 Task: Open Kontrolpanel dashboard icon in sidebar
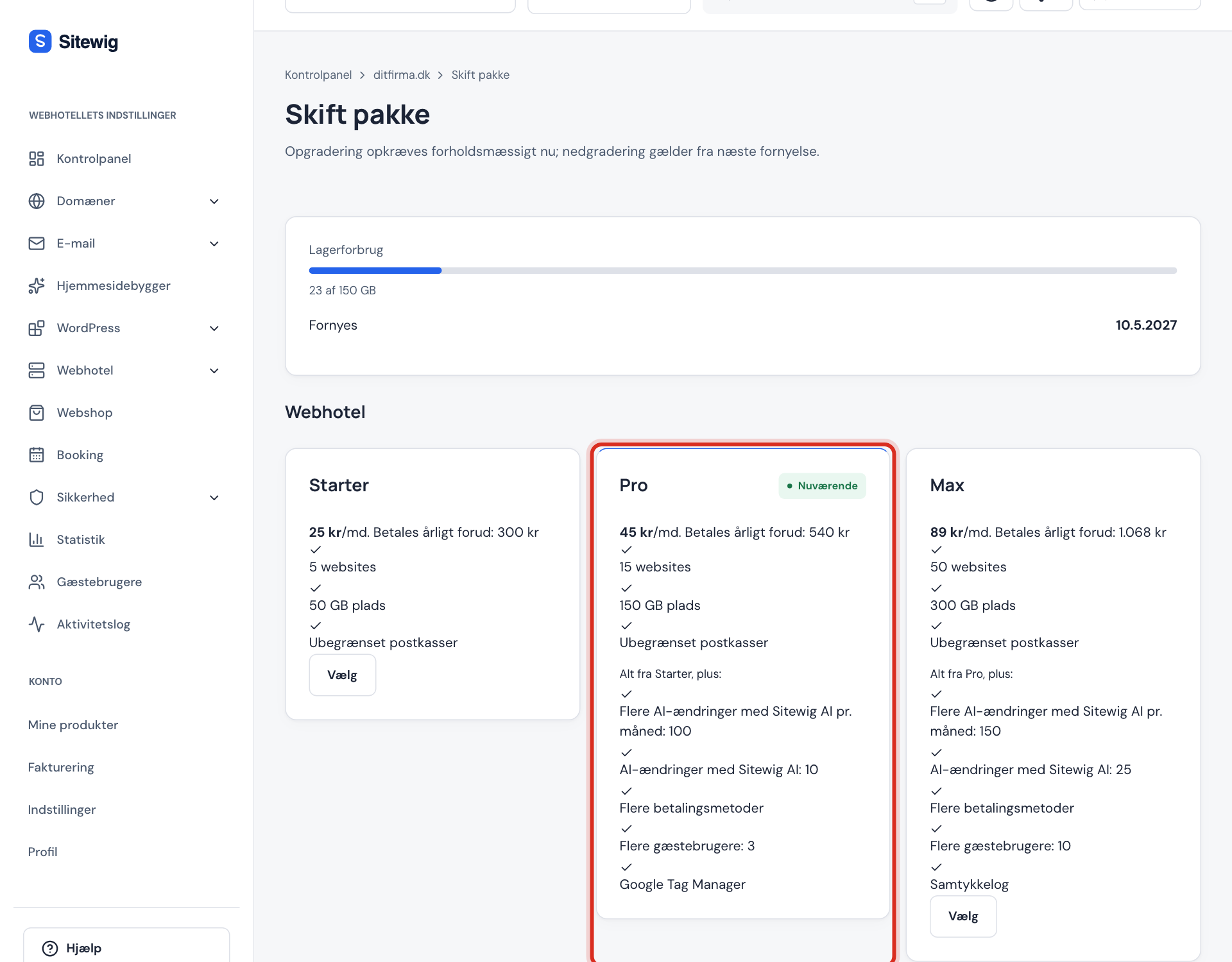tap(37, 158)
